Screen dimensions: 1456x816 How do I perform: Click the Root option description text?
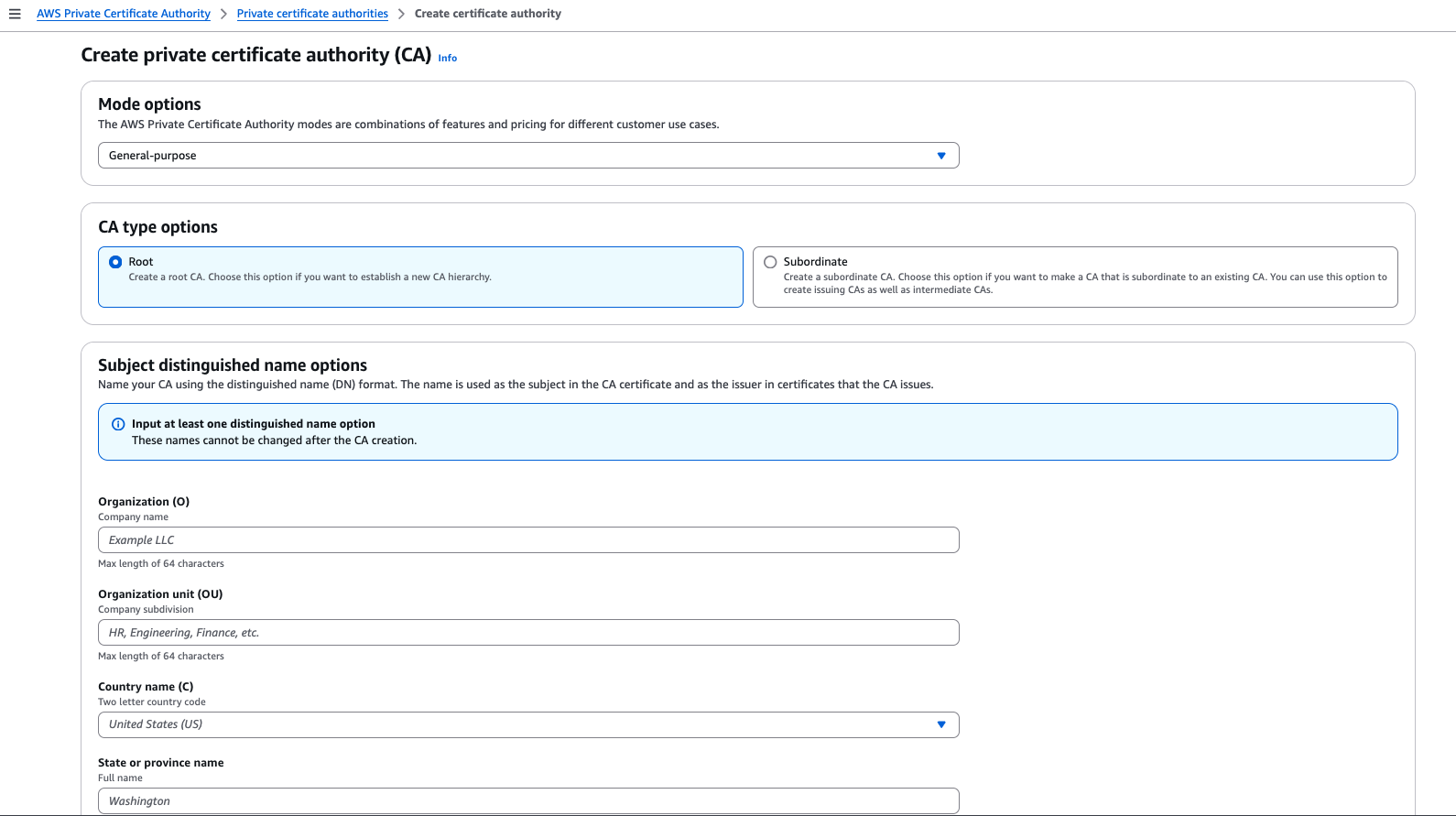[x=310, y=277]
